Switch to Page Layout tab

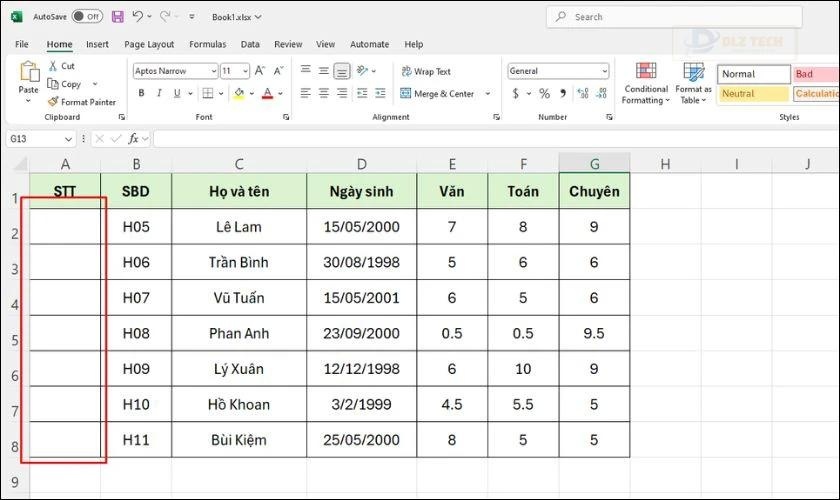[x=149, y=44]
